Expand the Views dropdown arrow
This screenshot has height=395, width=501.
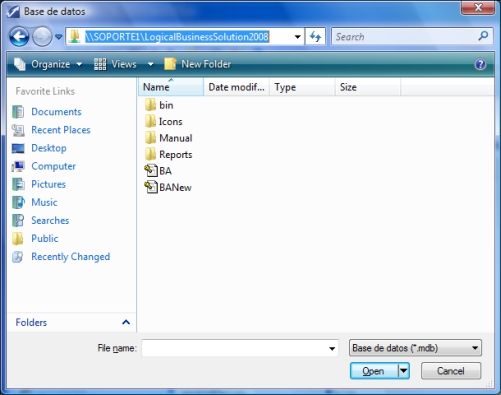(x=151, y=64)
